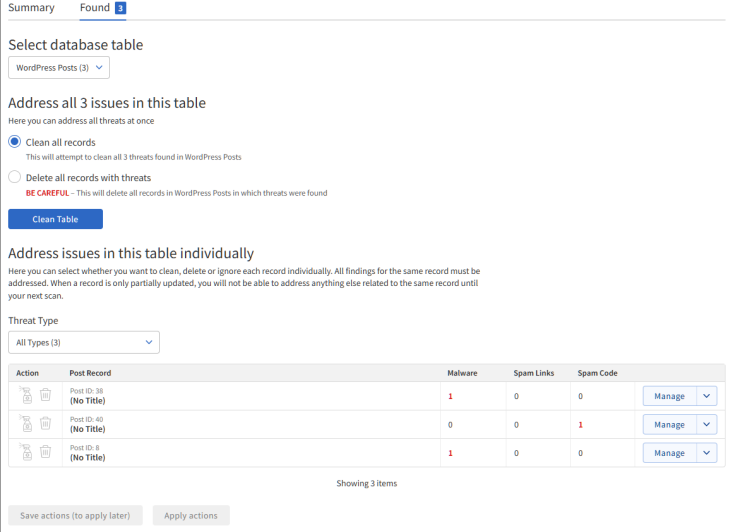The image size is (732, 532).
Task: Click 'Save actions (to apply later)' button
Action: click(75, 515)
